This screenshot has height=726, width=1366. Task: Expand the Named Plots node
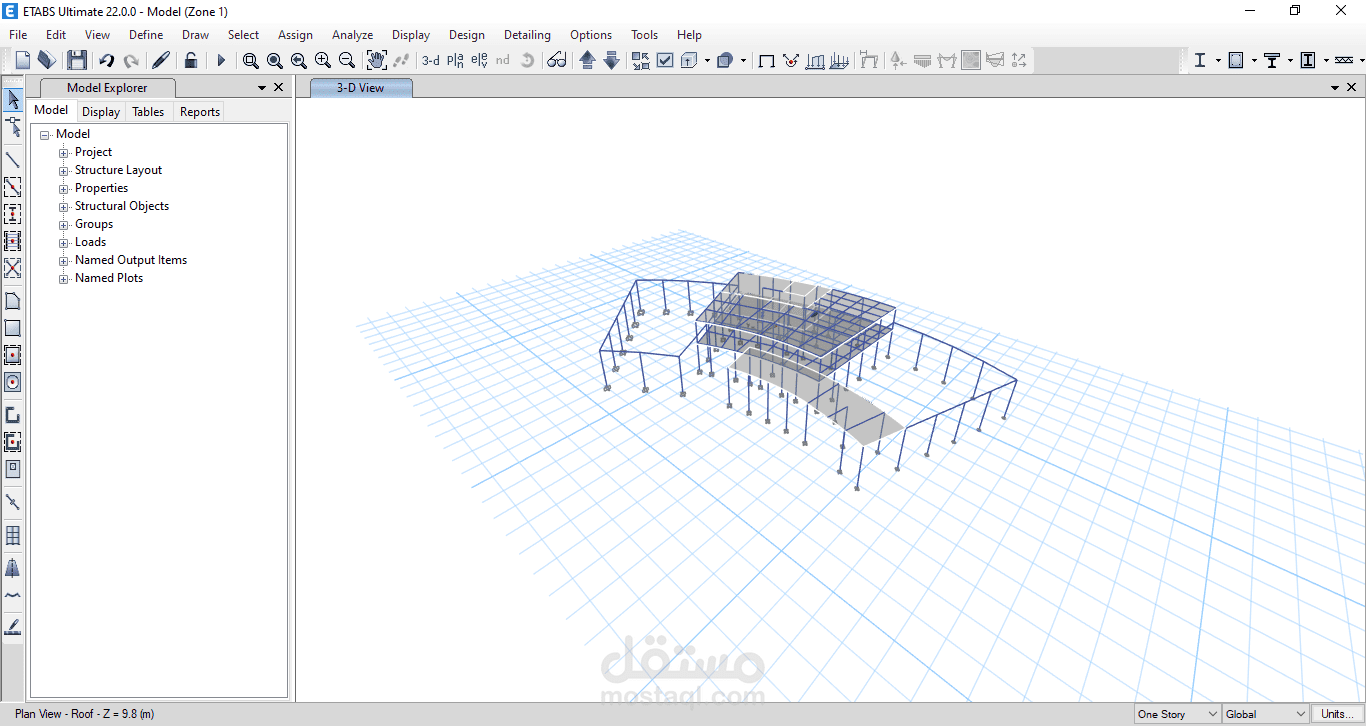64,279
